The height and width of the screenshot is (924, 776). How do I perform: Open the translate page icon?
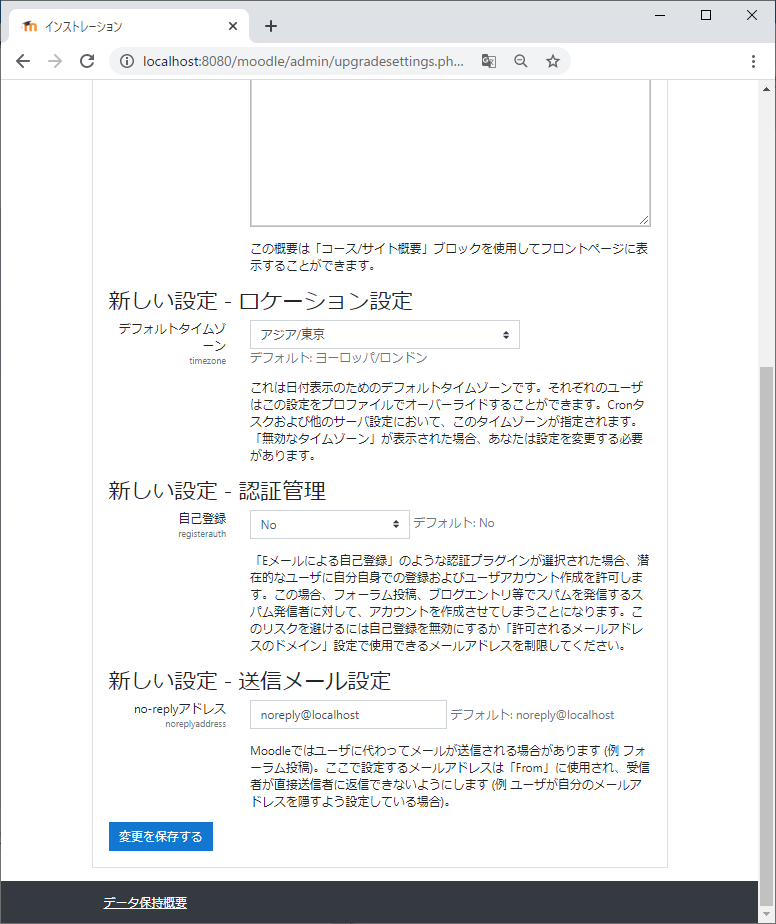(x=488, y=61)
